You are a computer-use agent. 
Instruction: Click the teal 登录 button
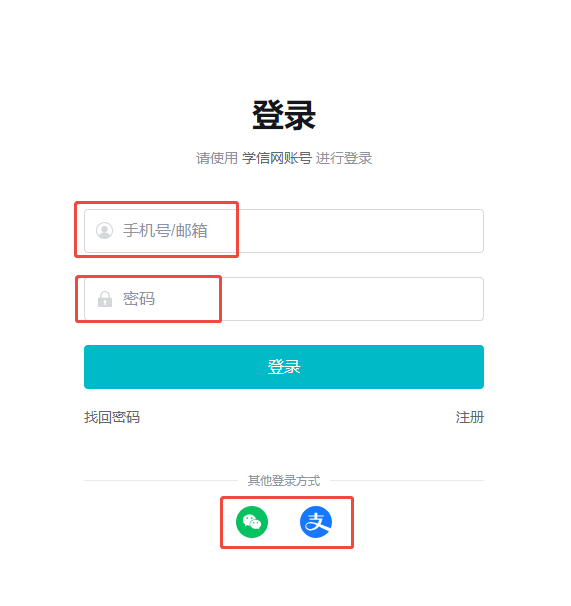point(284,367)
